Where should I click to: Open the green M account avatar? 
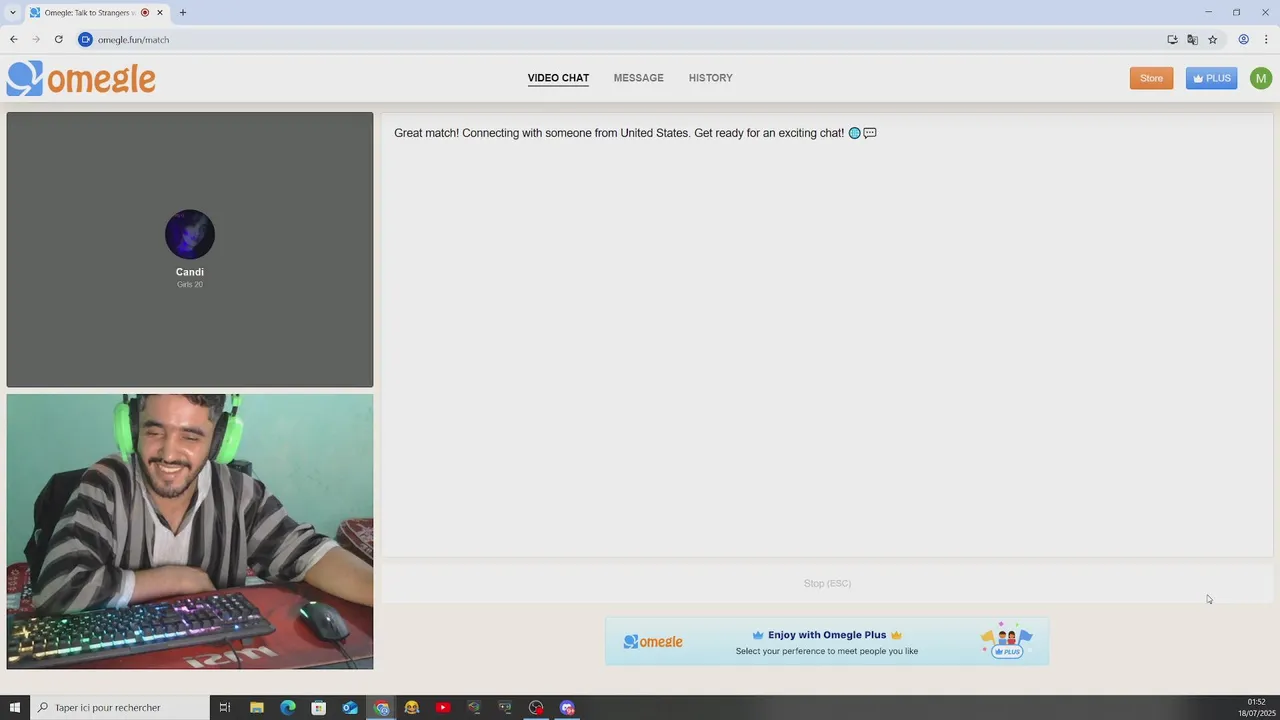pyautogui.click(x=1261, y=78)
